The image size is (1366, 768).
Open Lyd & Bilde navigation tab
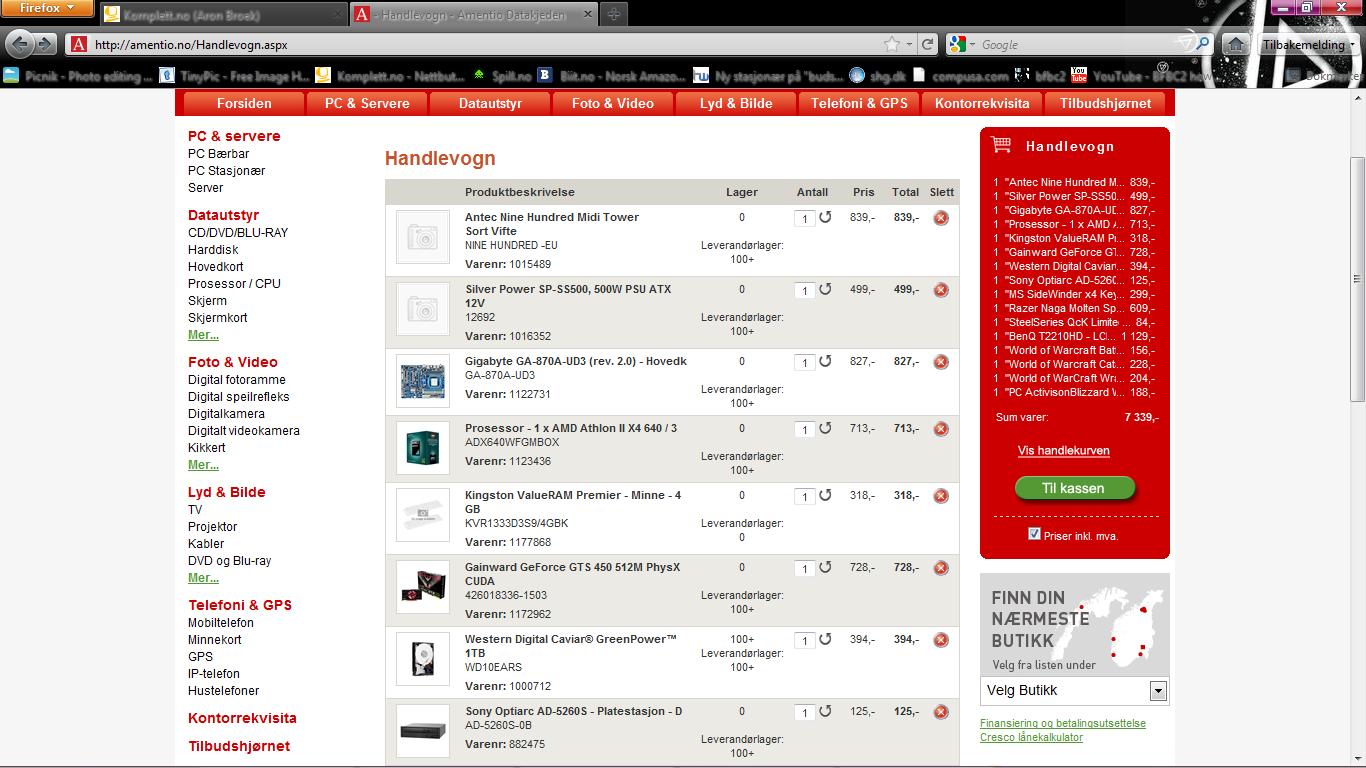(736, 103)
